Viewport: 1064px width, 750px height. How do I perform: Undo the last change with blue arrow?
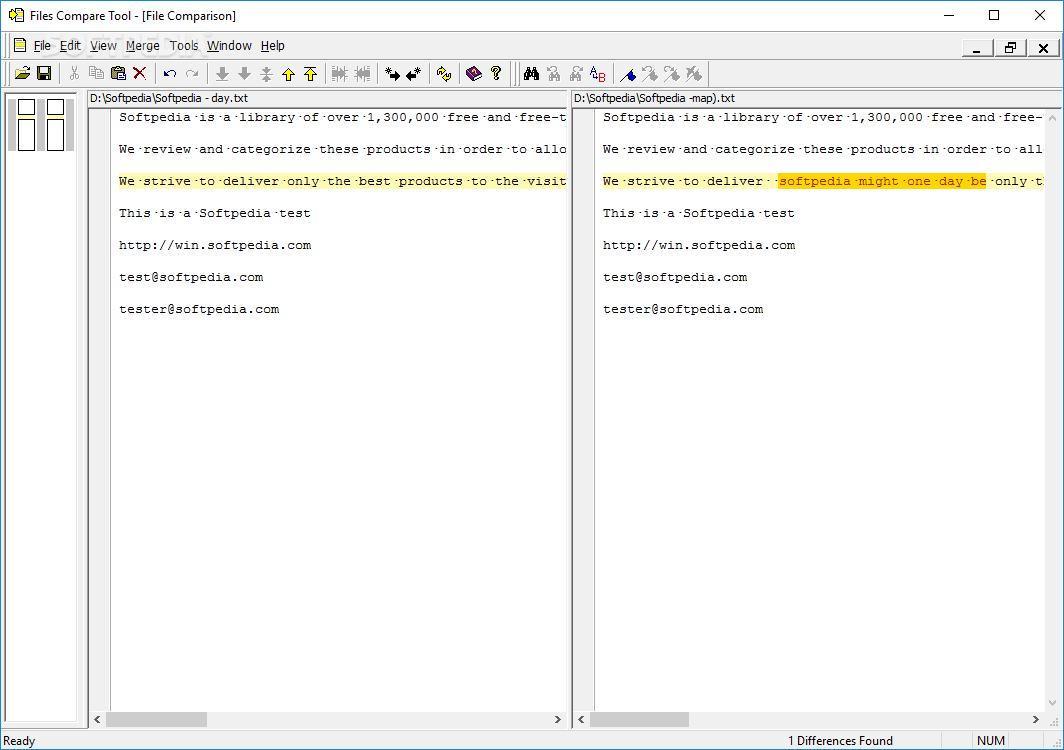(x=170, y=73)
